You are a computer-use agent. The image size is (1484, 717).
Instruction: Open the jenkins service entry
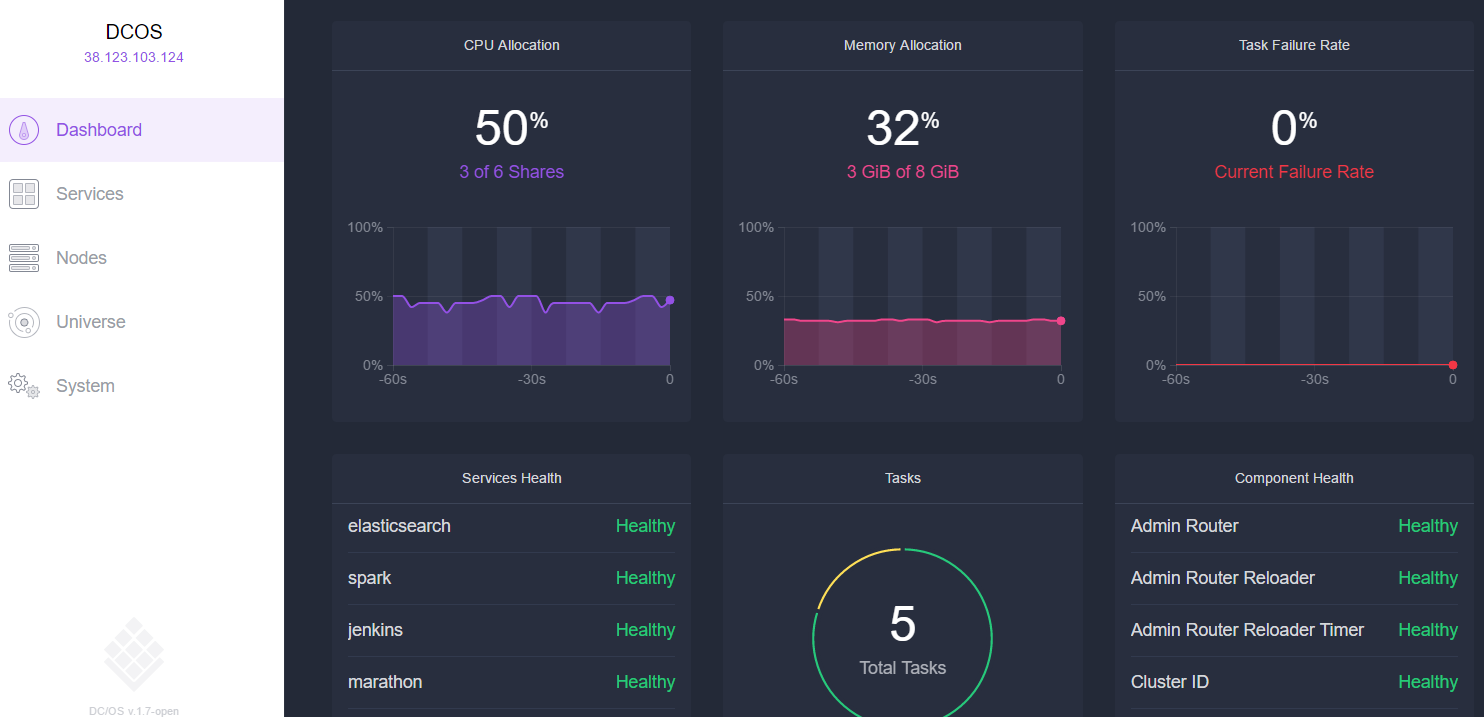375,630
